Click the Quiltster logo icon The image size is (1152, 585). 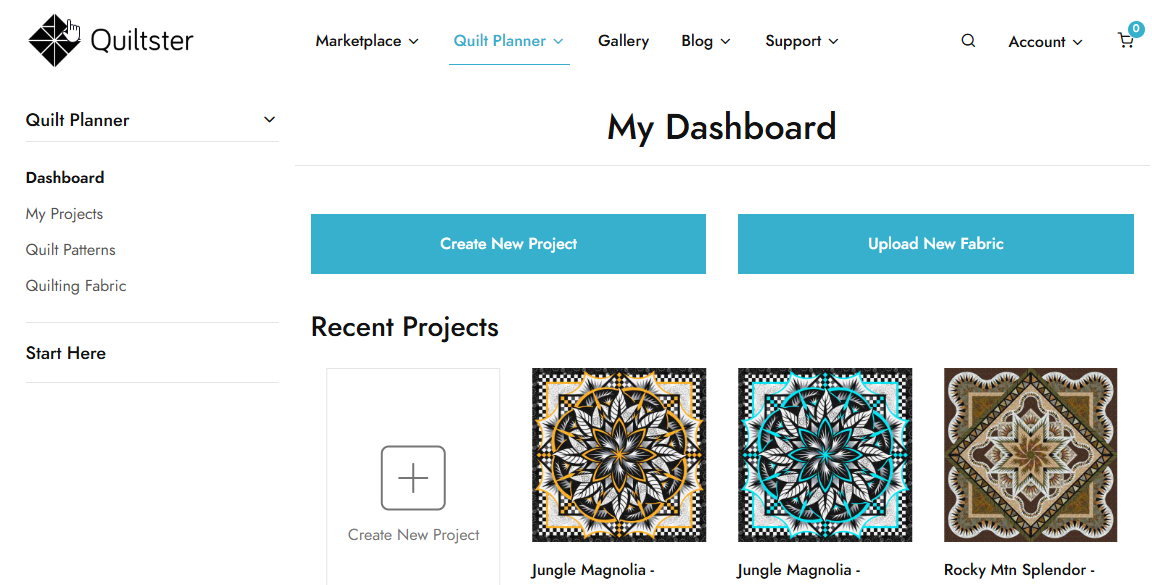coord(54,41)
